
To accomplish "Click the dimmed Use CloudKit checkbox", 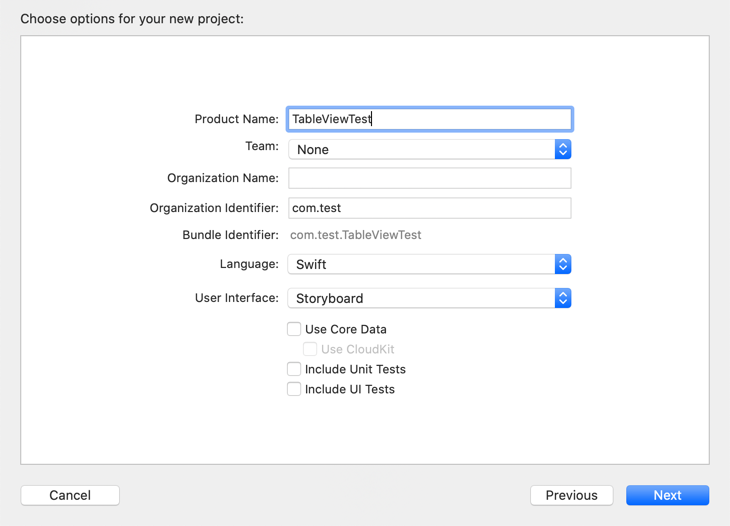I will click(310, 349).
